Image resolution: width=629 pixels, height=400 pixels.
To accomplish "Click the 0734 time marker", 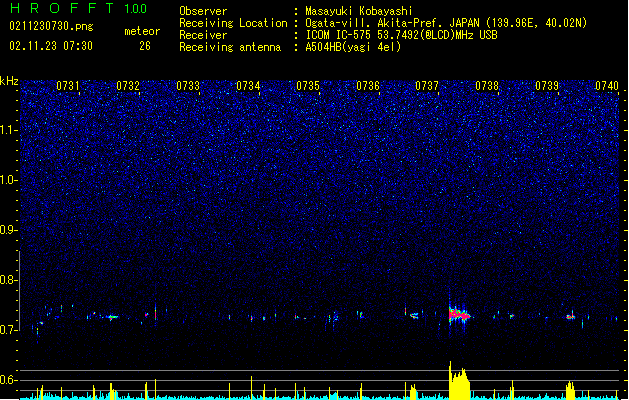I will pos(248,86).
